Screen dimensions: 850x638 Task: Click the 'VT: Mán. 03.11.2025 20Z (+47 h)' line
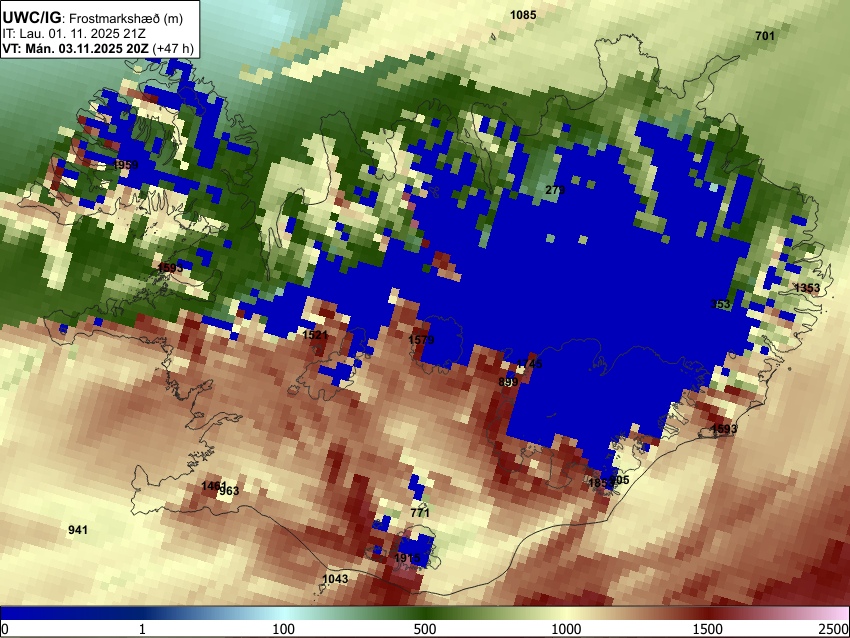pyautogui.click(x=98, y=48)
